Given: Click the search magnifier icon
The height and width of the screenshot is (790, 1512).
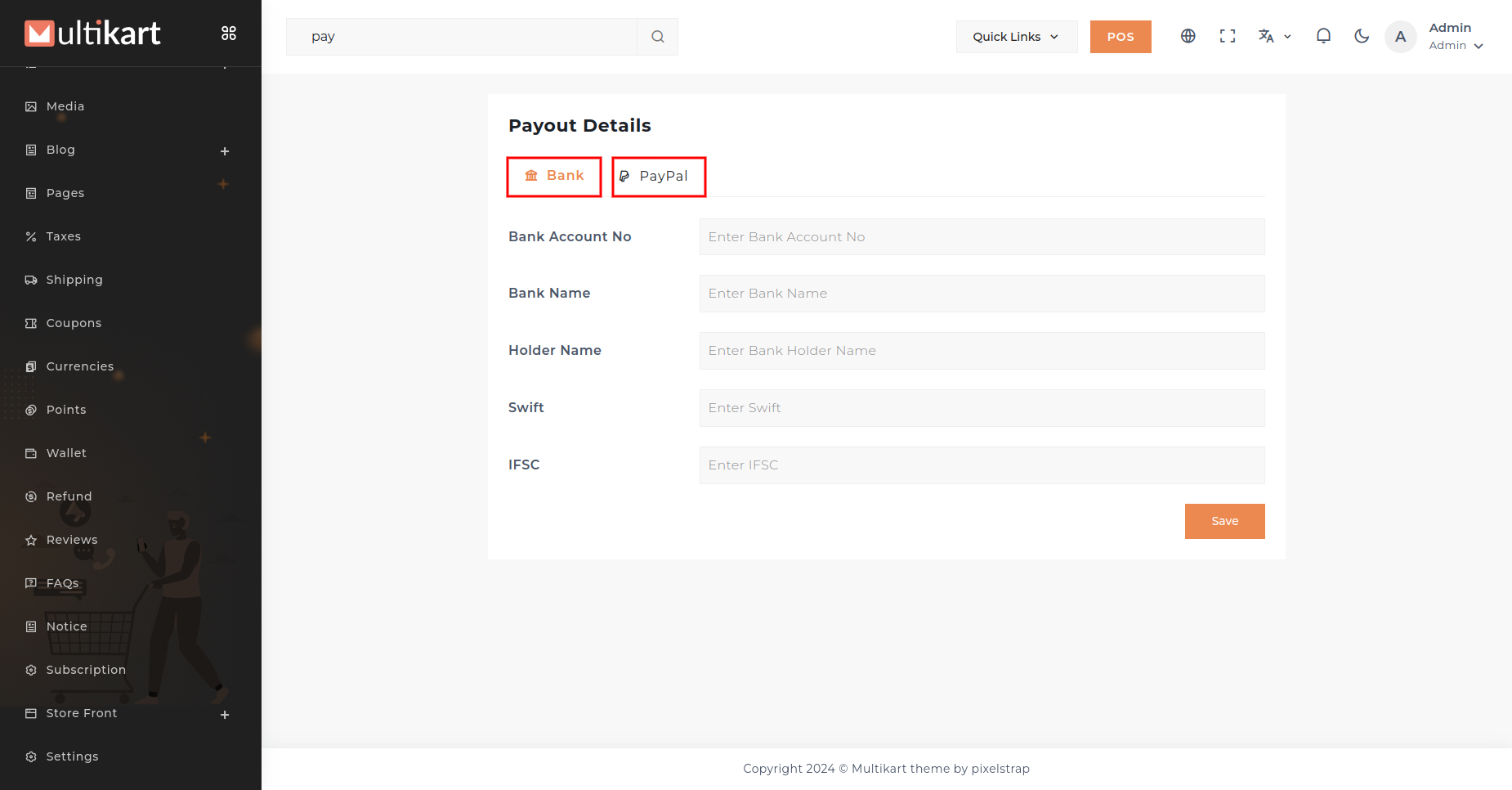Looking at the screenshot, I should [657, 37].
